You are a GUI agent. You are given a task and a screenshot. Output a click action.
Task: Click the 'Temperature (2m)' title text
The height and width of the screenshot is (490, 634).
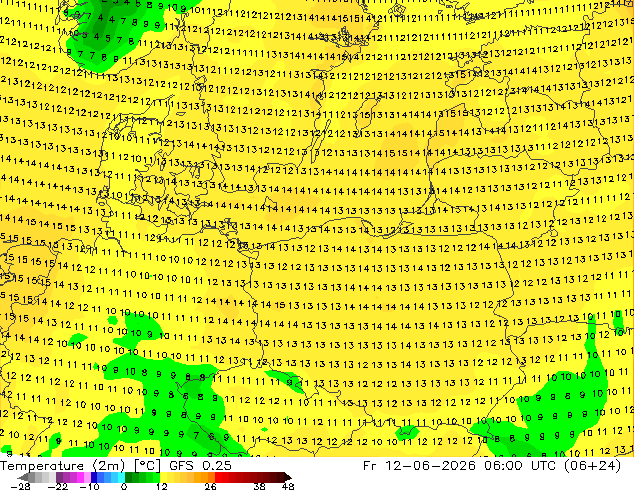(x=62, y=466)
